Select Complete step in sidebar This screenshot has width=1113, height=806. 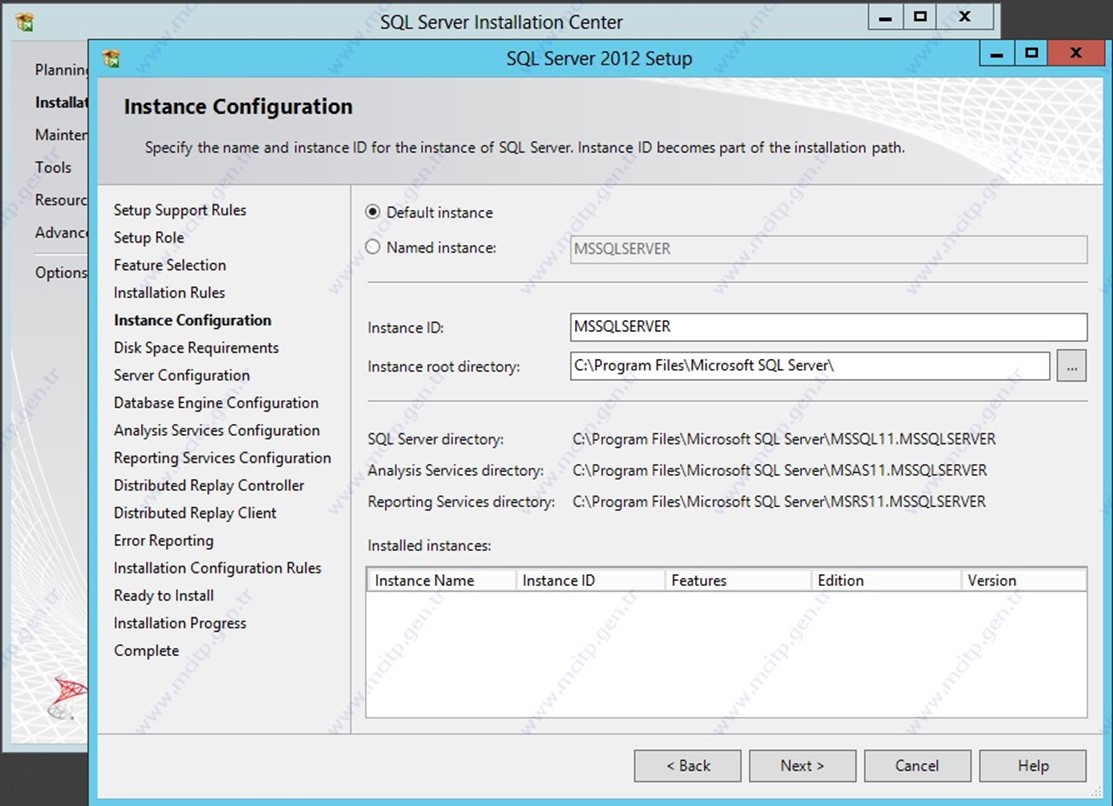[x=146, y=650]
